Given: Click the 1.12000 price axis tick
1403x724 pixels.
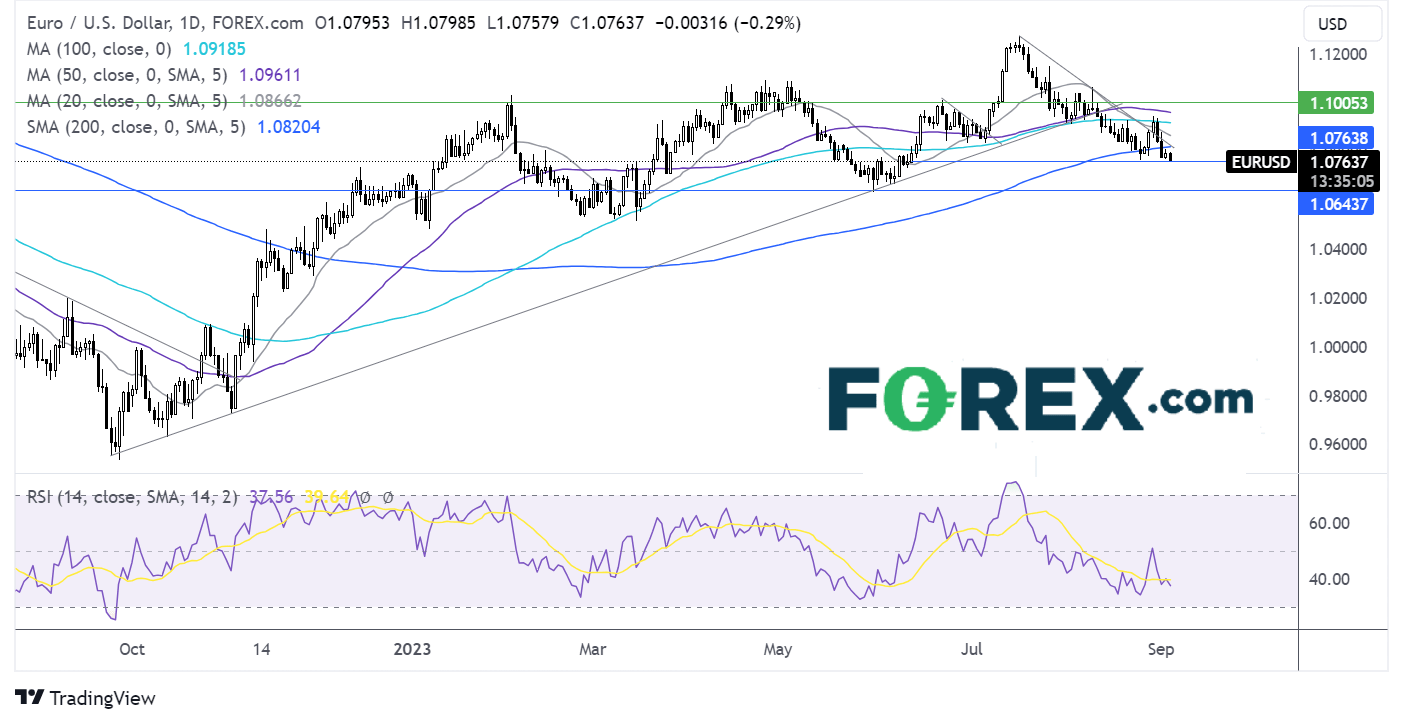Looking at the screenshot, I should [x=1339, y=54].
